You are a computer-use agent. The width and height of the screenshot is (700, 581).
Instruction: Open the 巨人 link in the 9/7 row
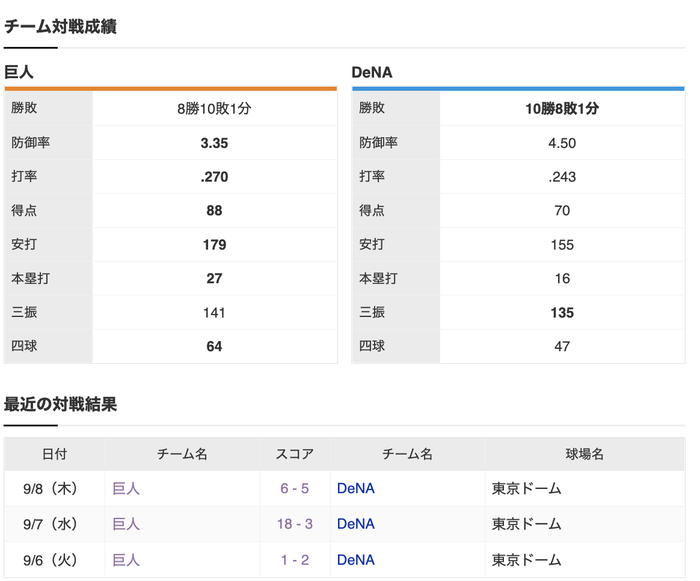(126, 524)
